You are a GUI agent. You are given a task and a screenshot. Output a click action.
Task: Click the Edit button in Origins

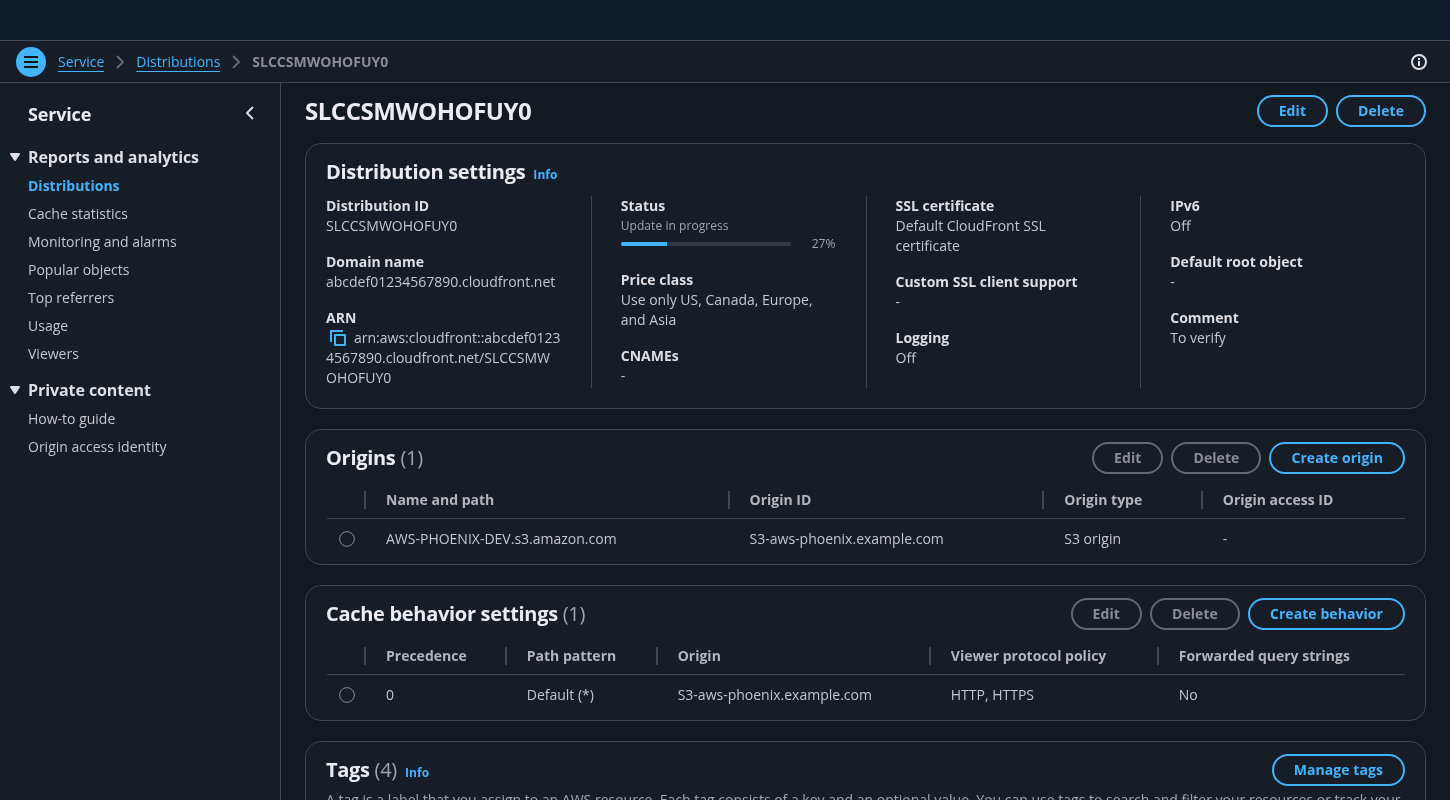click(x=1127, y=458)
